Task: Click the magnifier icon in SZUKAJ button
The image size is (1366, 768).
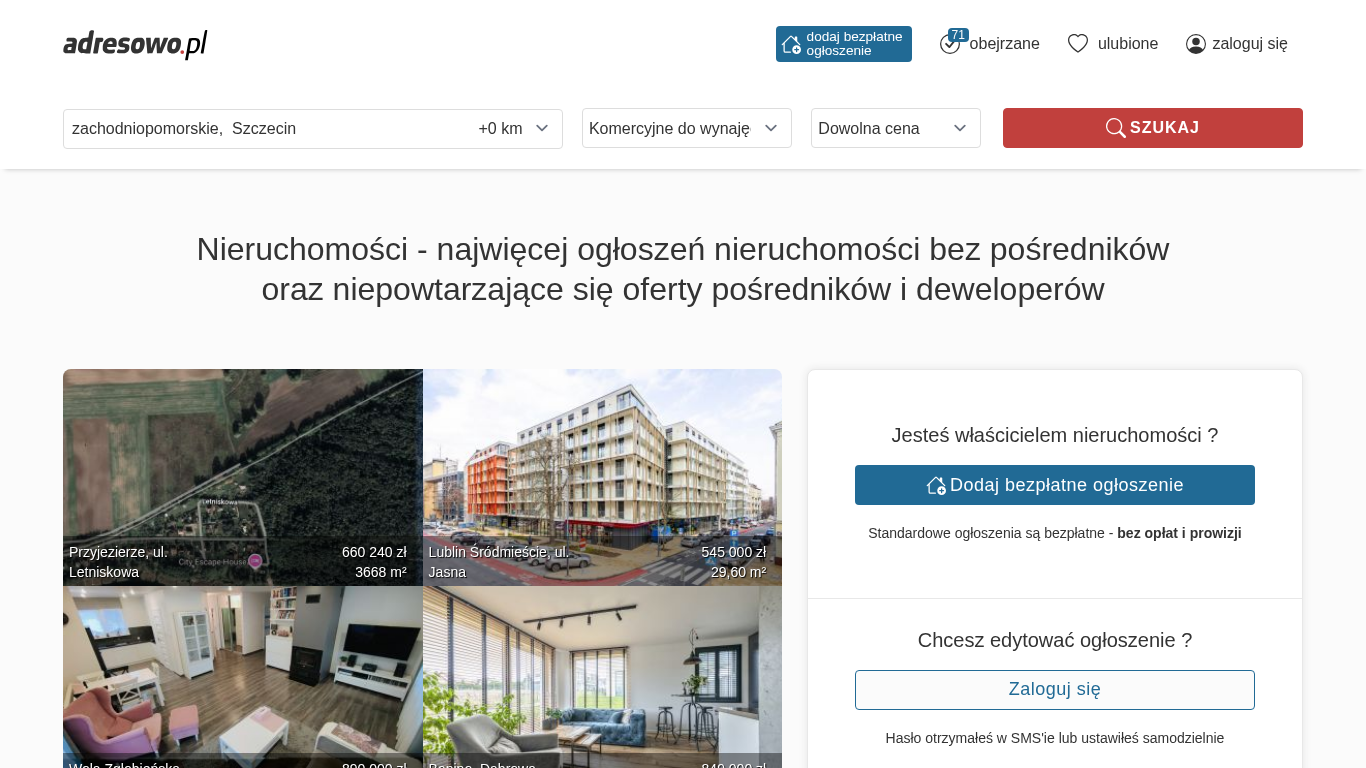Action: click(1115, 128)
